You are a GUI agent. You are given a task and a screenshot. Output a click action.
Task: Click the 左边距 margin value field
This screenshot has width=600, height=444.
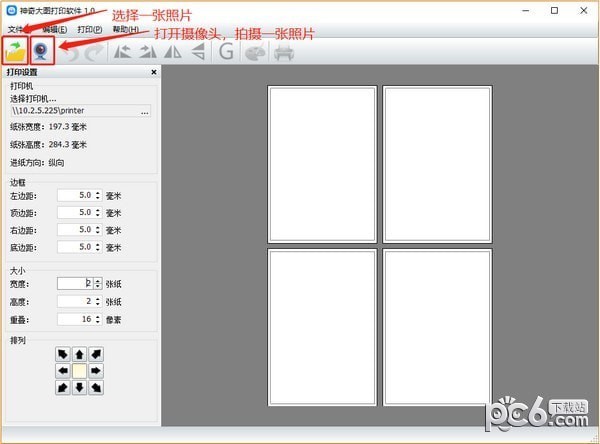(75, 195)
